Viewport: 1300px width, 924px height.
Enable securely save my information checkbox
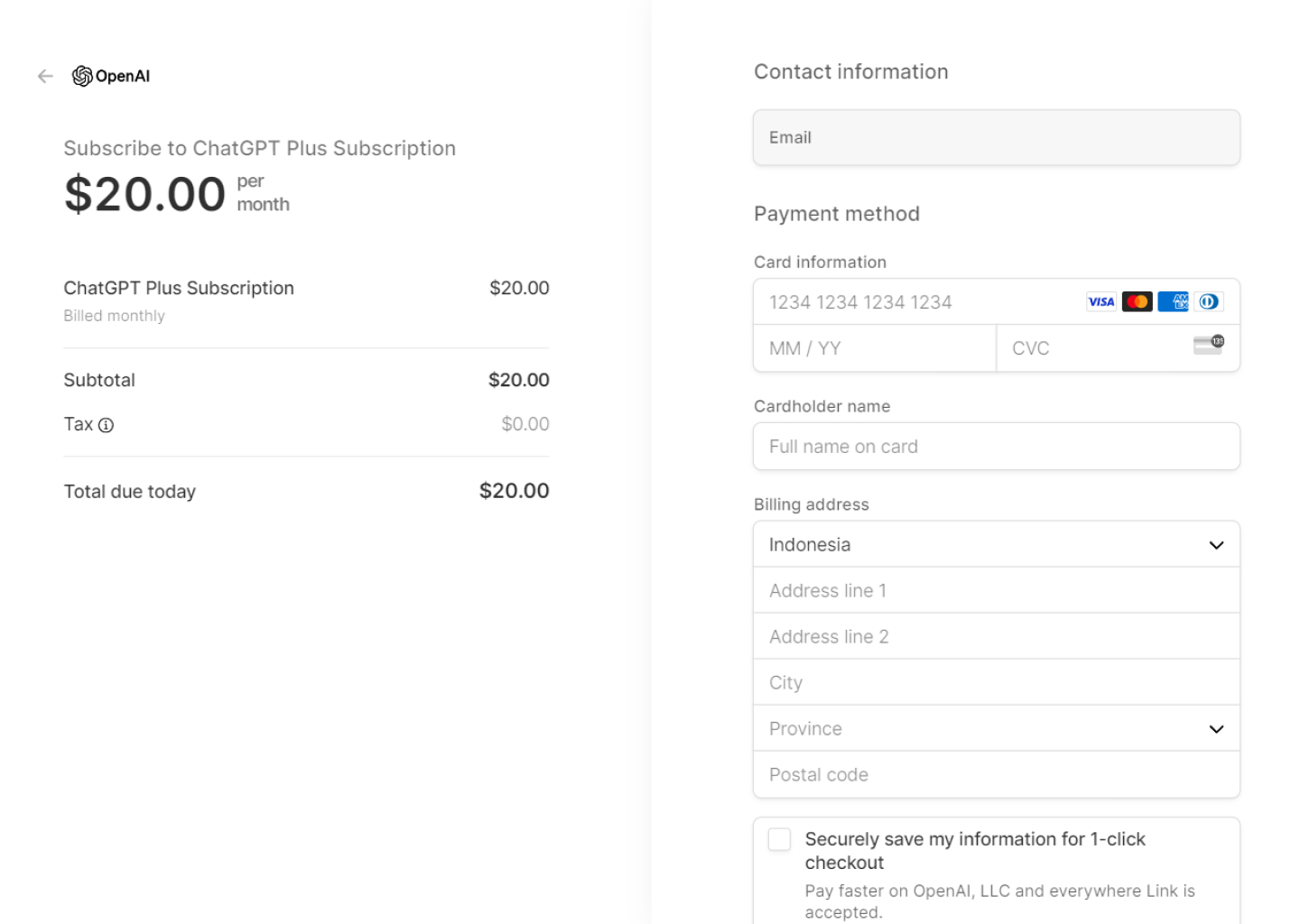pyautogui.click(x=779, y=839)
